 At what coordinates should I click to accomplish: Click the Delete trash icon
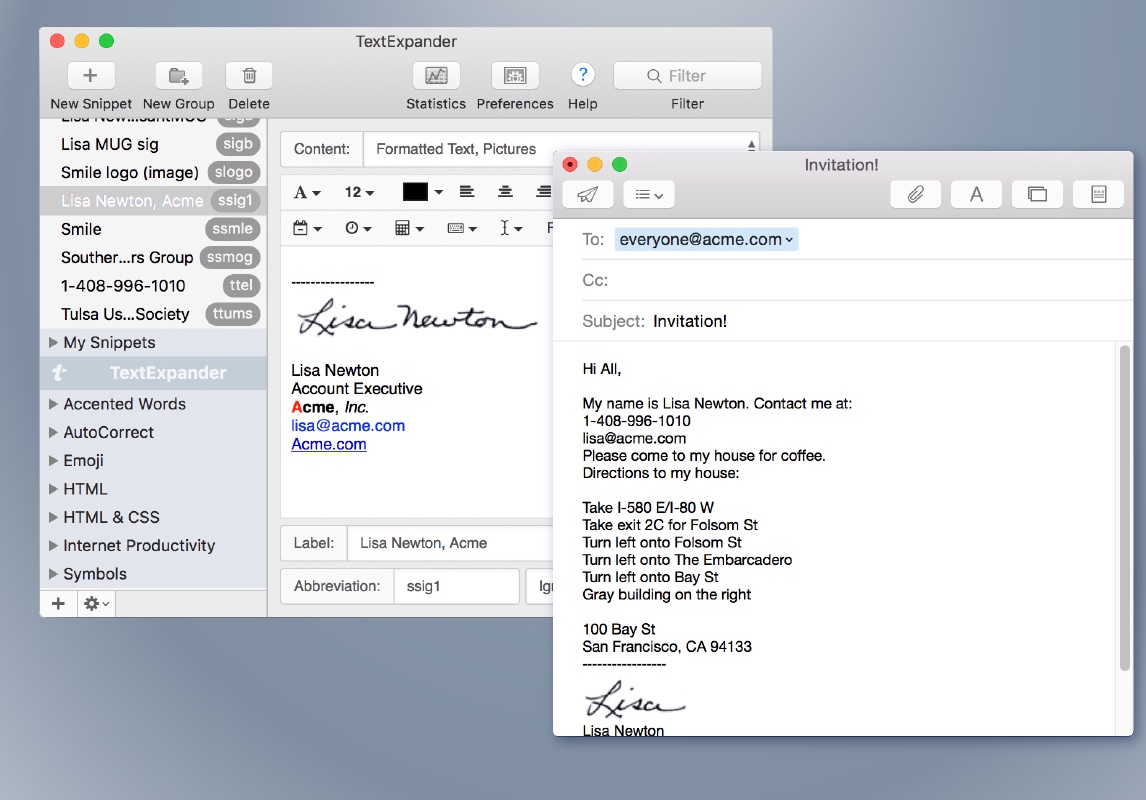[249, 76]
